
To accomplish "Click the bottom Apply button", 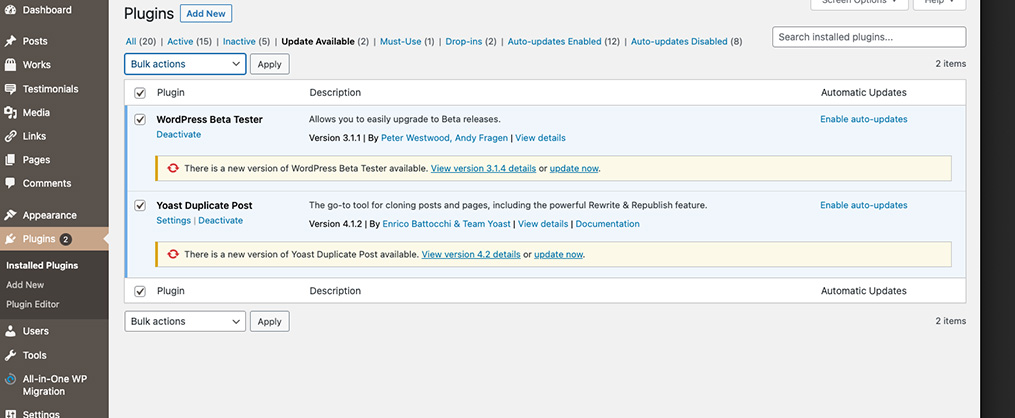I will [269, 322].
